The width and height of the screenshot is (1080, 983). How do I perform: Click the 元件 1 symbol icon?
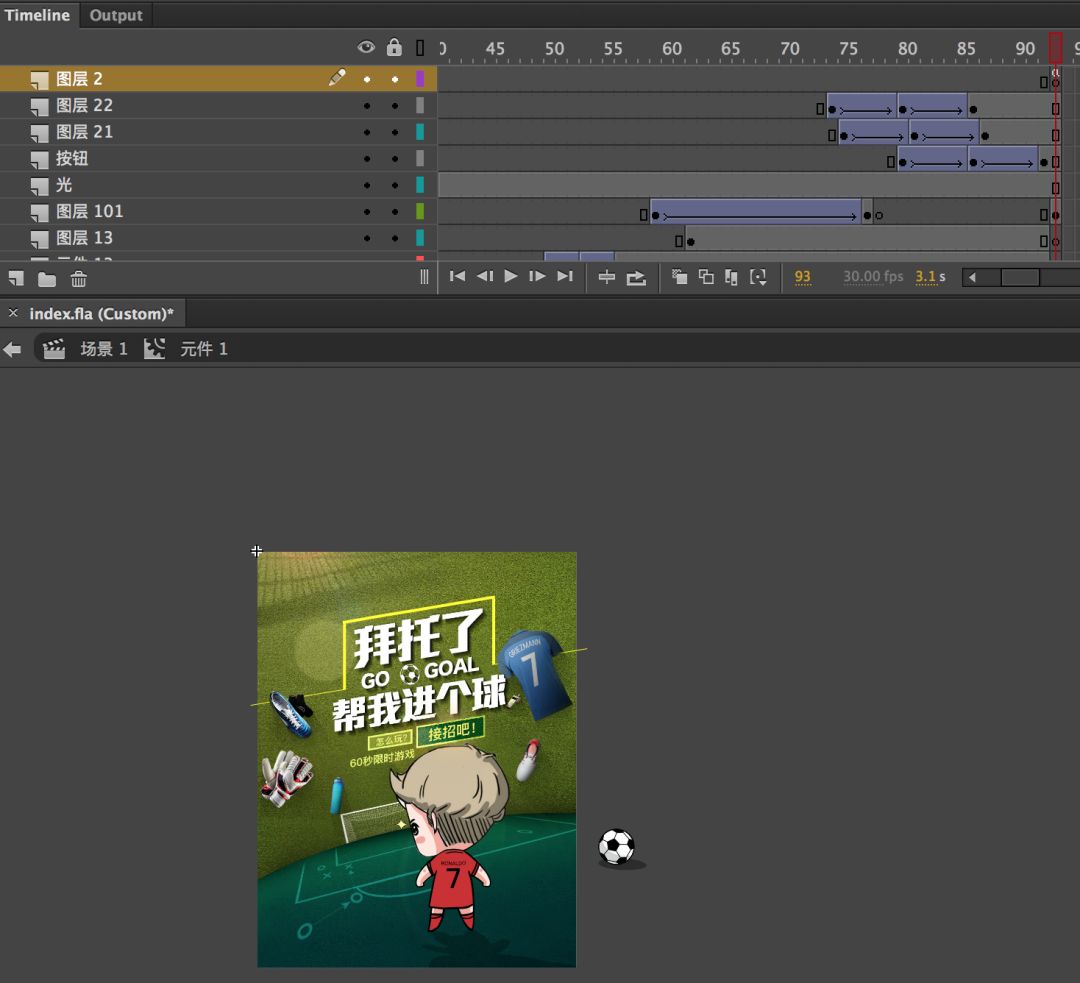154,349
